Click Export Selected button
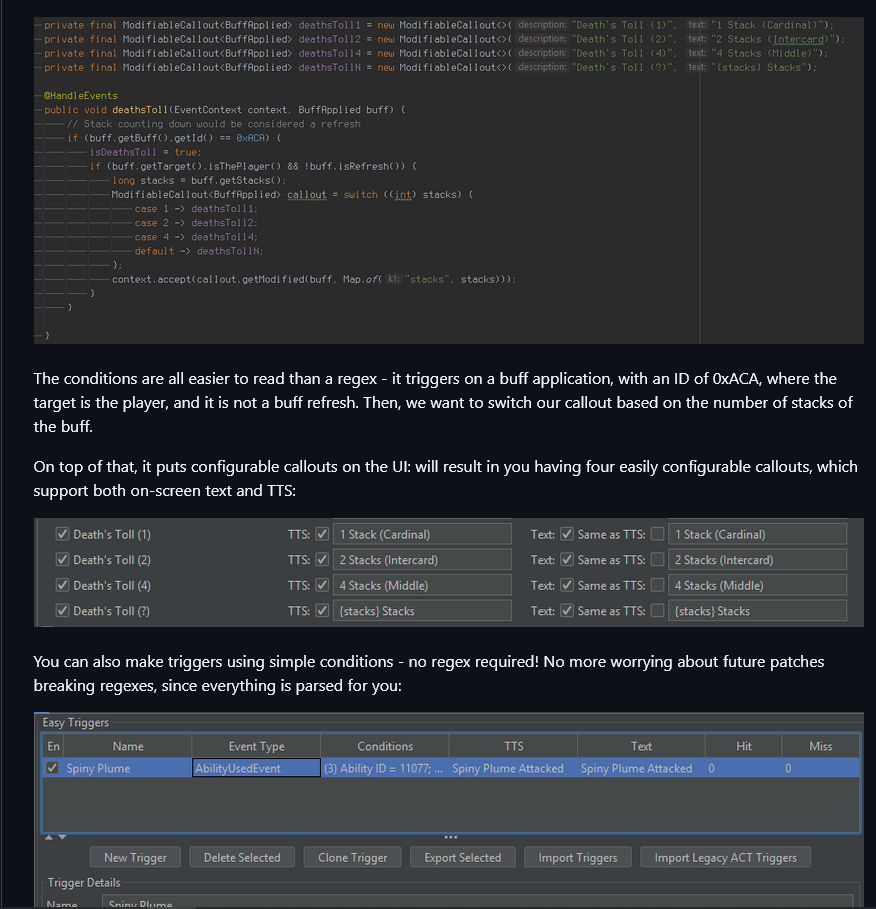876x909 pixels. pyautogui.click(x=463, y=857)
